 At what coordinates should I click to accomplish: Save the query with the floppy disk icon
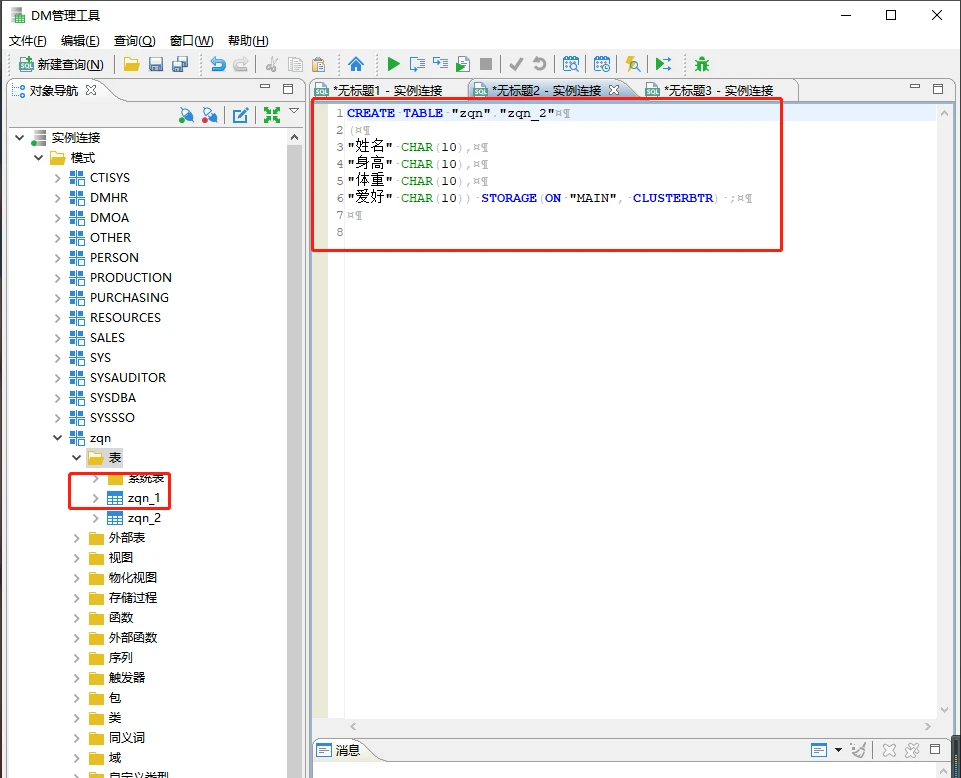tap(156, 64)
